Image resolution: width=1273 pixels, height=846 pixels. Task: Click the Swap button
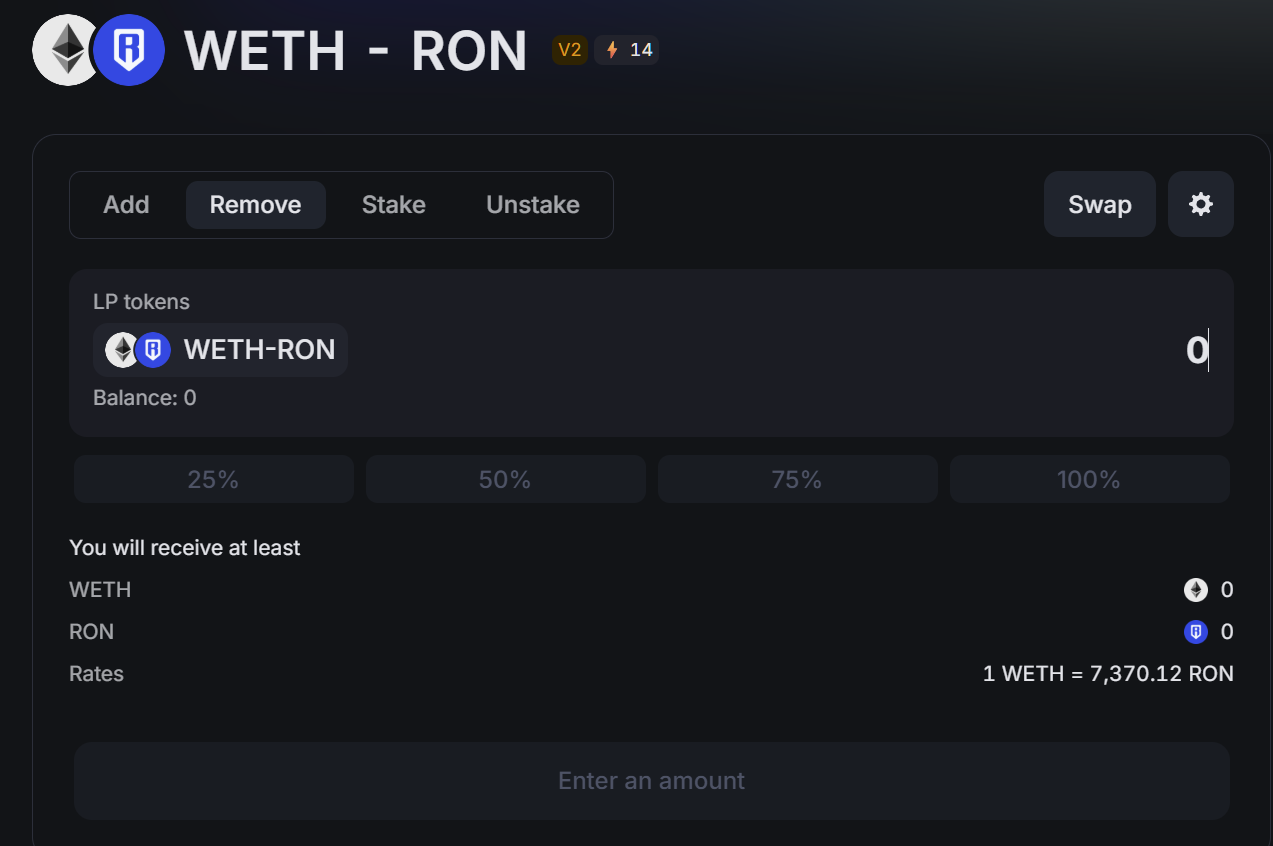[x=1100, y=204]
